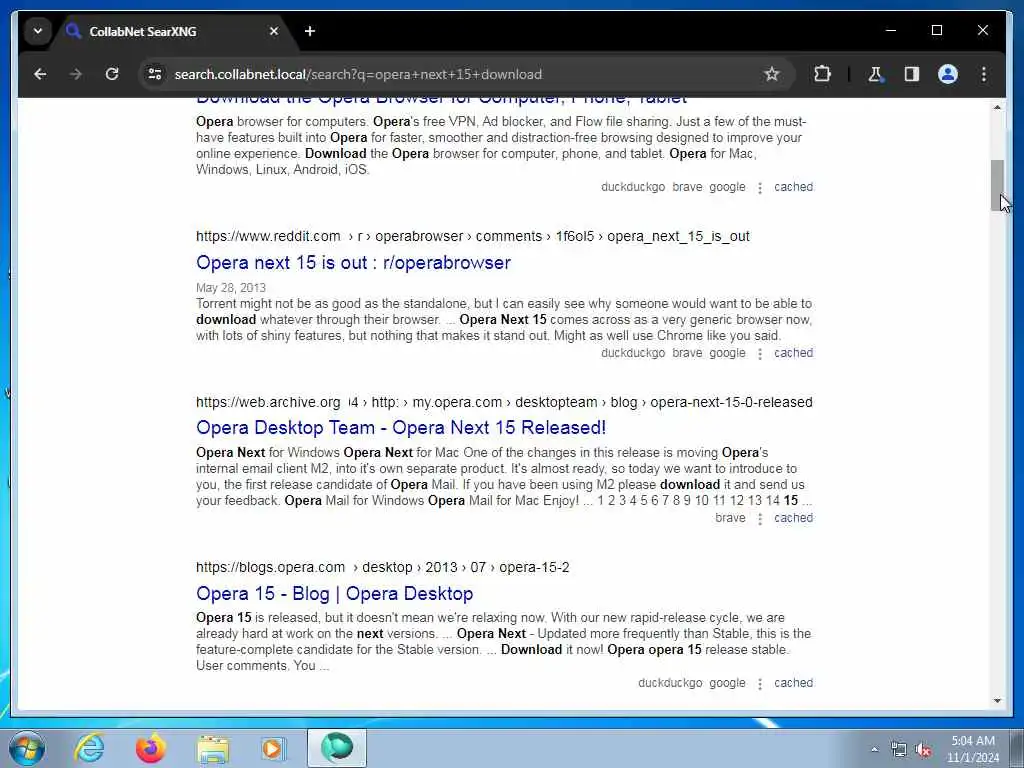Open the blogs.opera.com result URL
The image size is (1024, 768).
coord(383,568)
